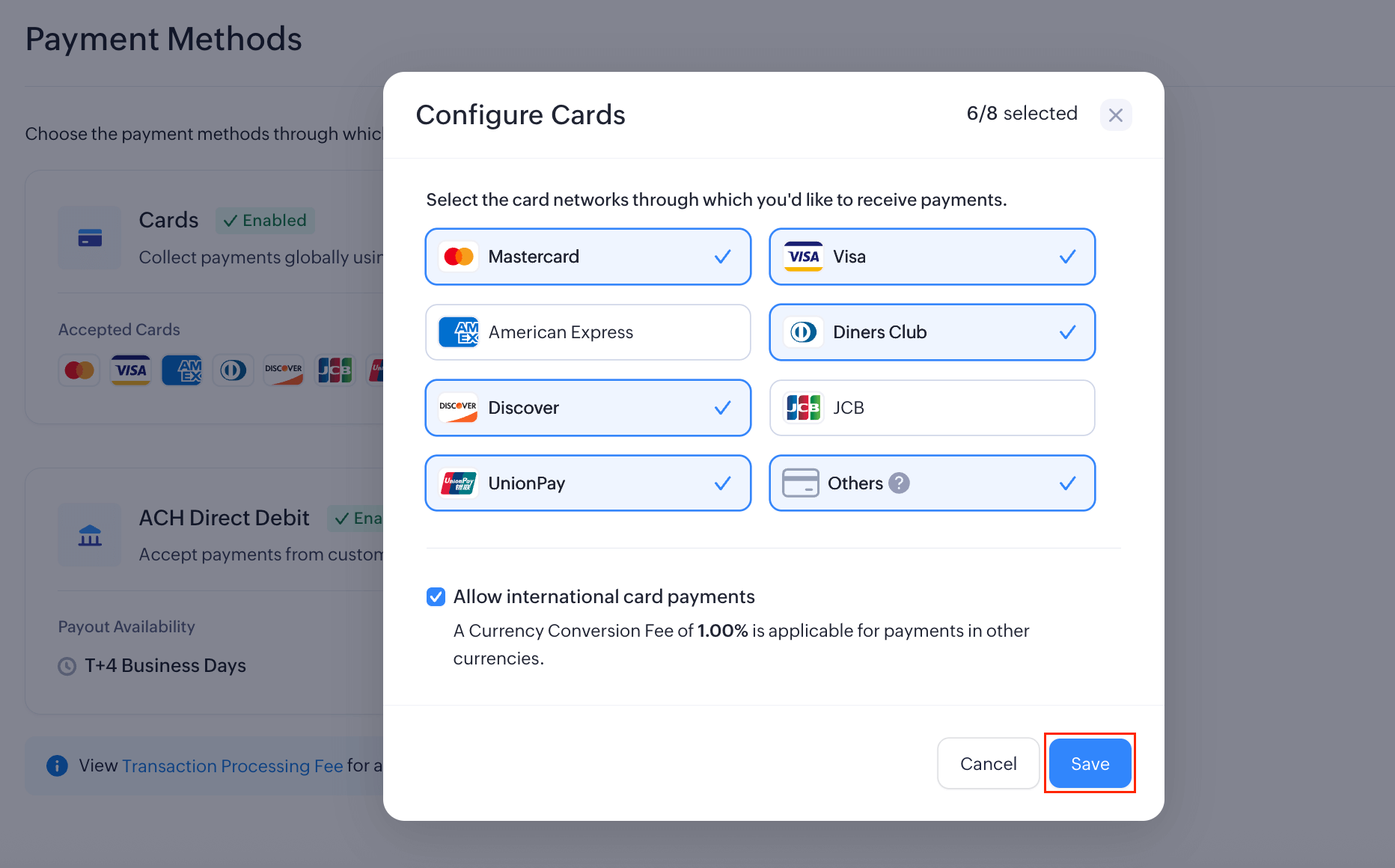Click the American Express logo under Accepted Cards
This screenshot has height=868, width=1395.
pyautogui.click(x=181, y=370)
